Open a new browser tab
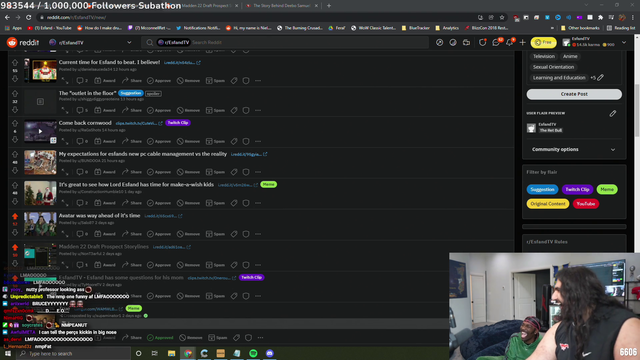 pos(329,6)
